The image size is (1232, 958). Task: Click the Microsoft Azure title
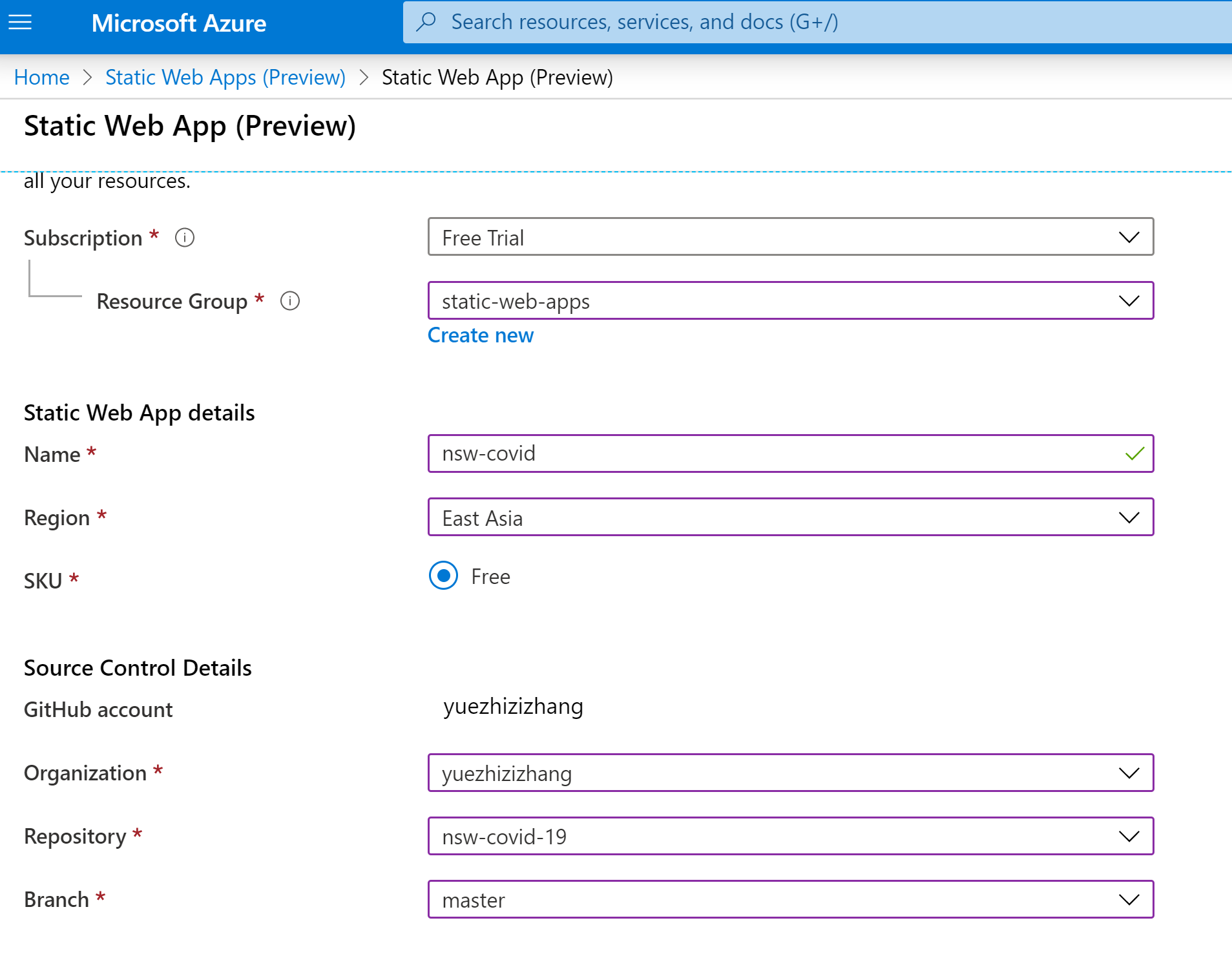179,23
